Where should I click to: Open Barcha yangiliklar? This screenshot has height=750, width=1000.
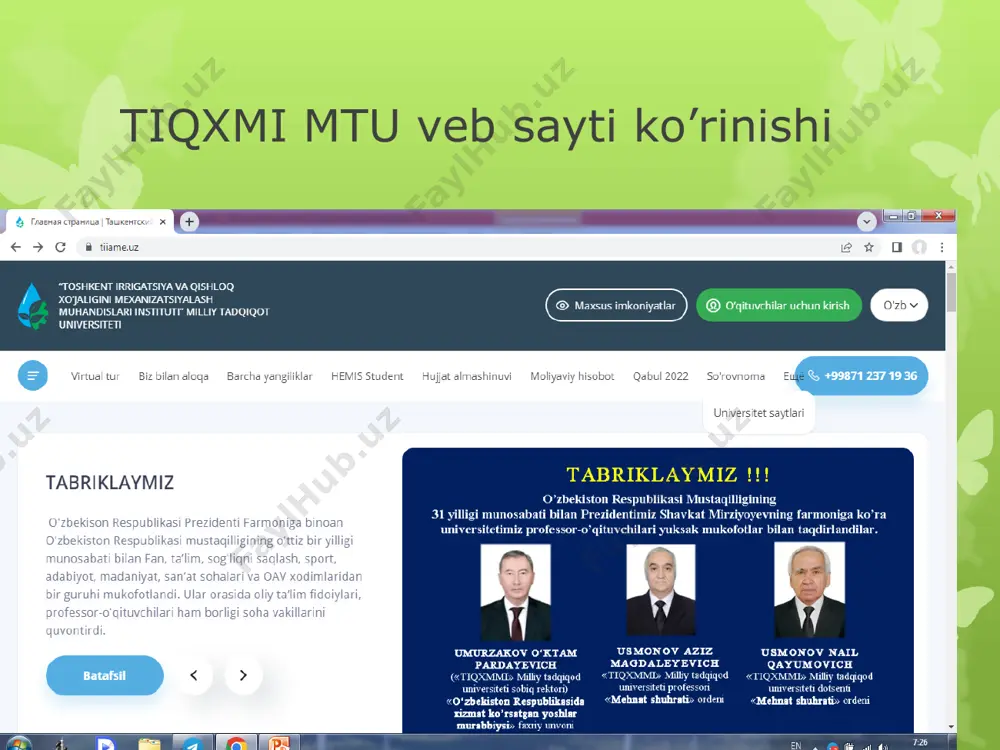(269, 376)
